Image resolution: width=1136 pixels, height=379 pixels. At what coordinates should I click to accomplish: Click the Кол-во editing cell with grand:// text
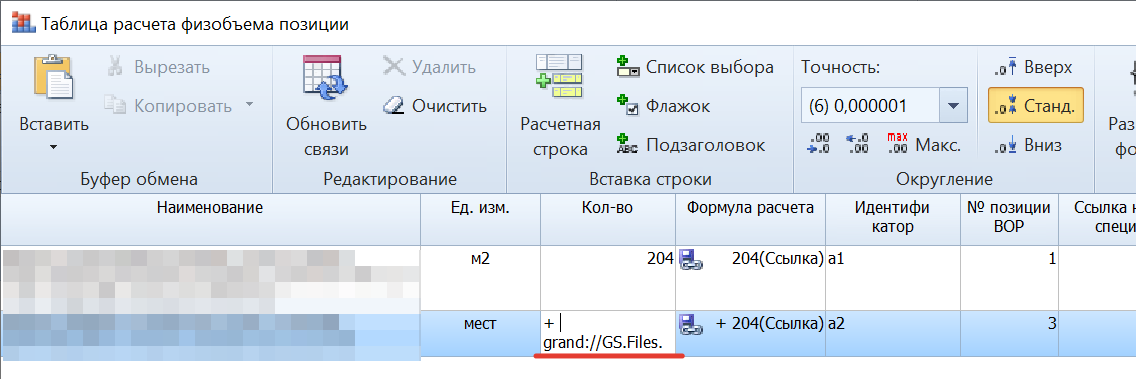click(608, 333)
